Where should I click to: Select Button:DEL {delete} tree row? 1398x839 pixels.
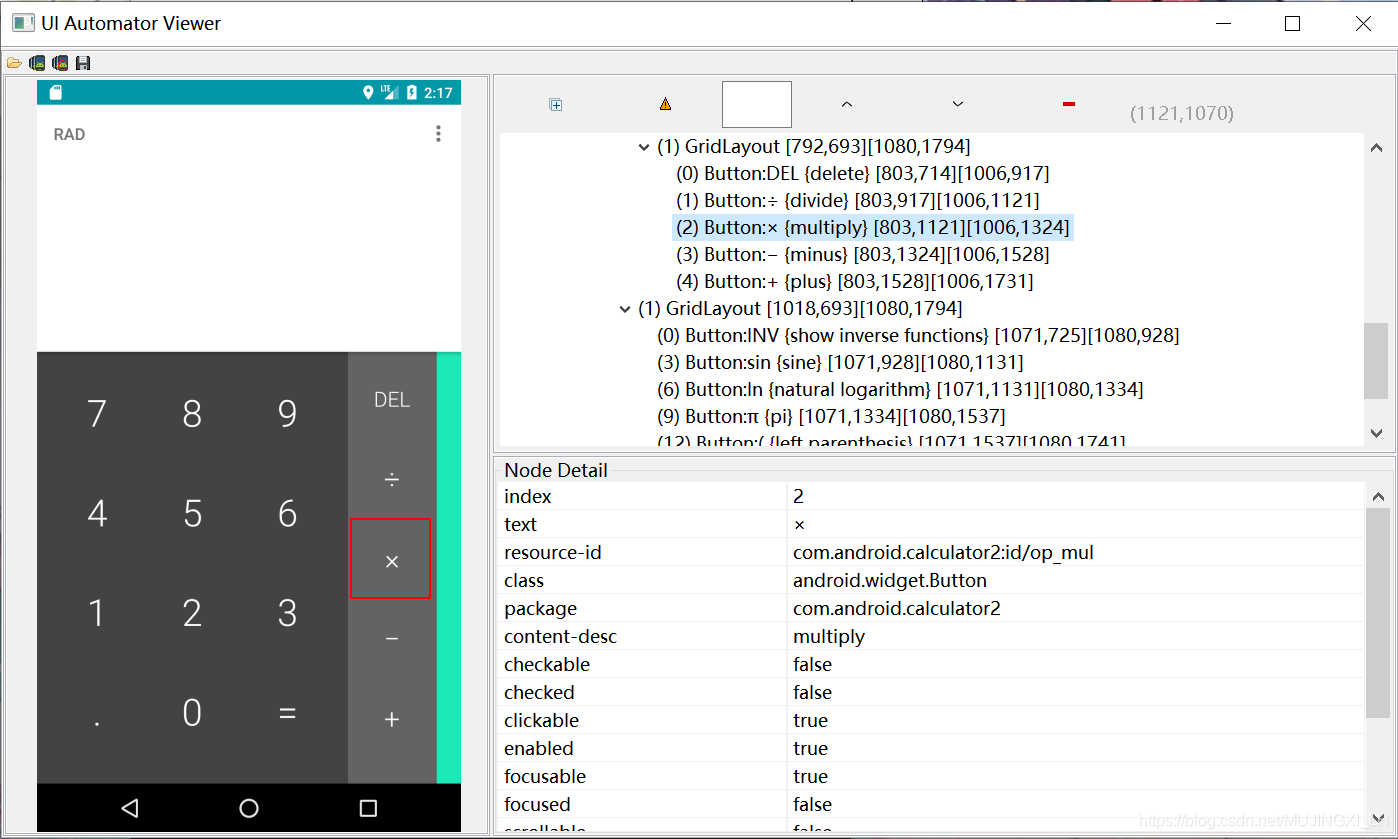[863, 173]
